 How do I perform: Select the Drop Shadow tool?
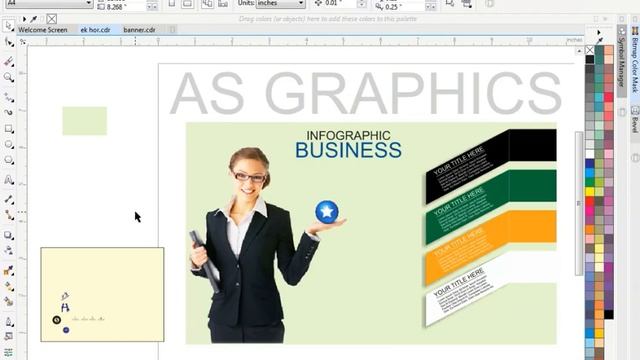coord(8,236)
